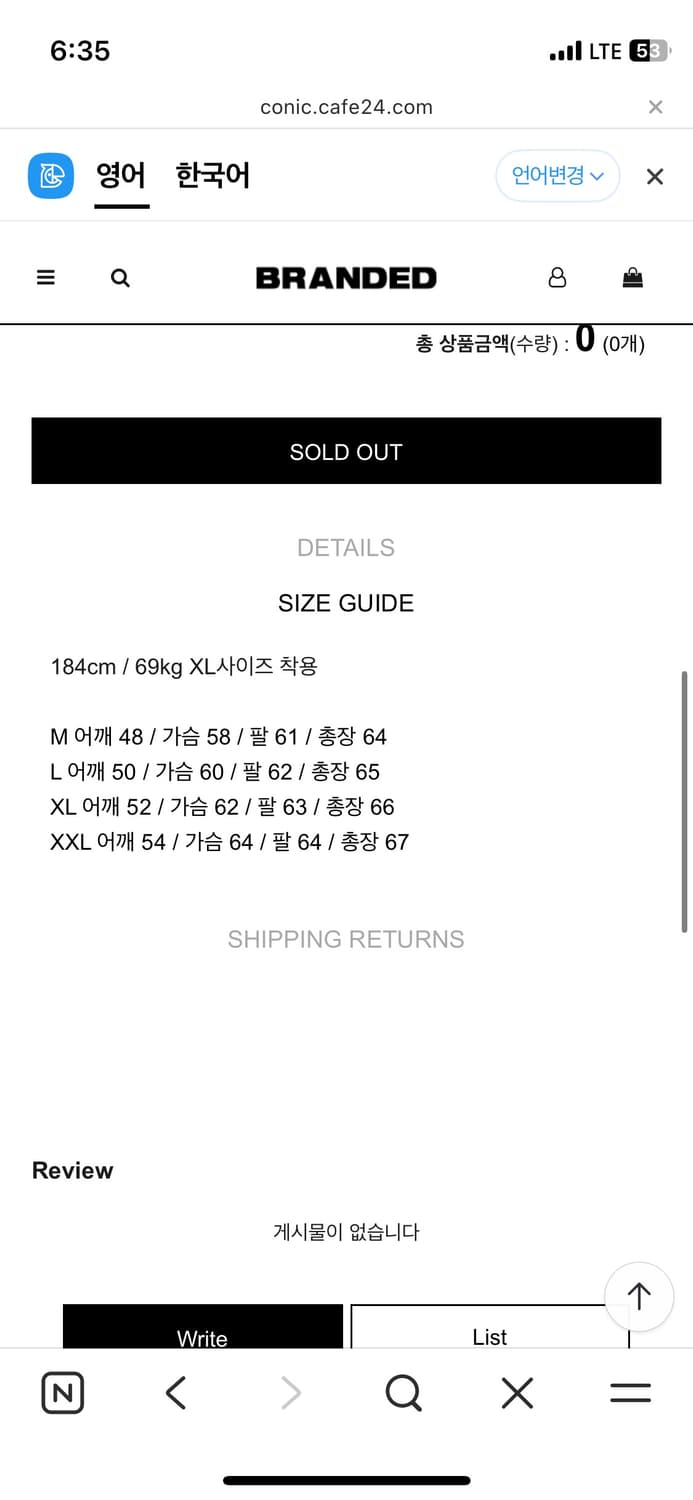This screenshot has width=693, height=1500.
Task: Select the 영어 language tab
Action: coord(121,176)
